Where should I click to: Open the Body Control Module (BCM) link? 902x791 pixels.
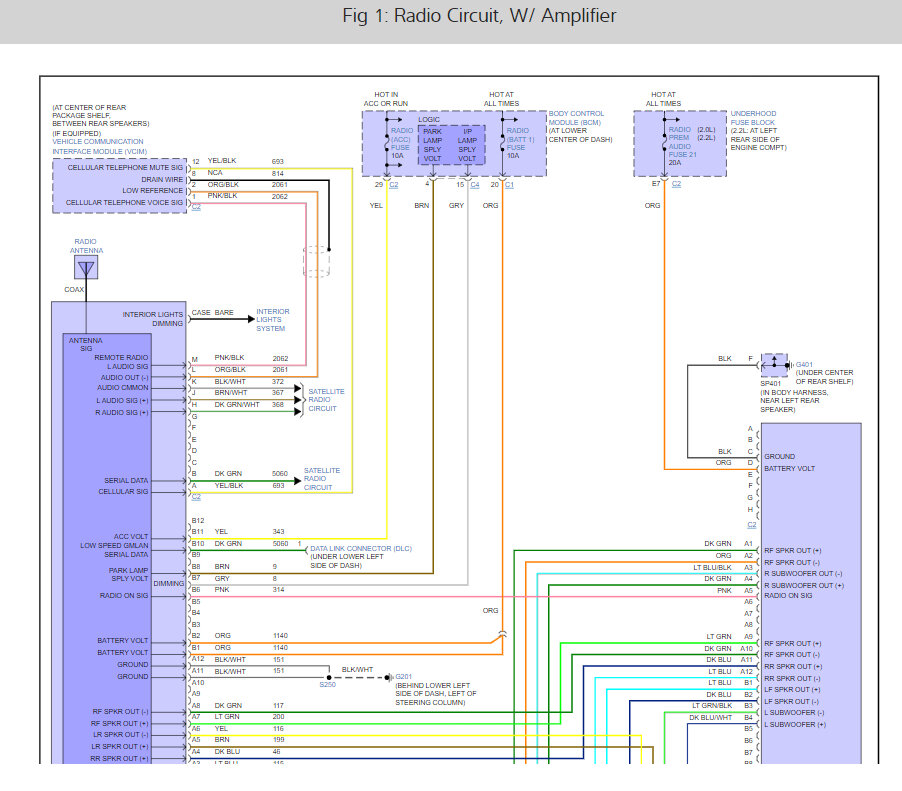click(576, 118)
